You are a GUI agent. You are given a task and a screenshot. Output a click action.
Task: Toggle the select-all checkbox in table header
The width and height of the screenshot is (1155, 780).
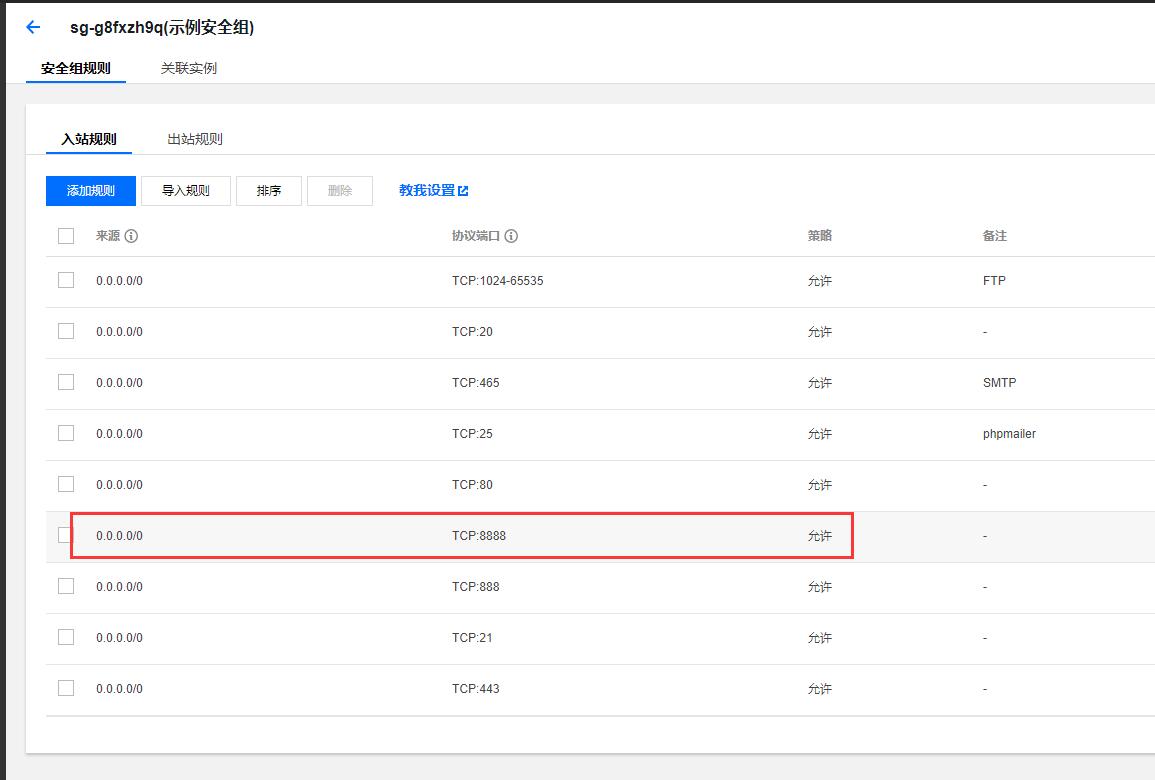pyautogui.click(x=66, y=236)
